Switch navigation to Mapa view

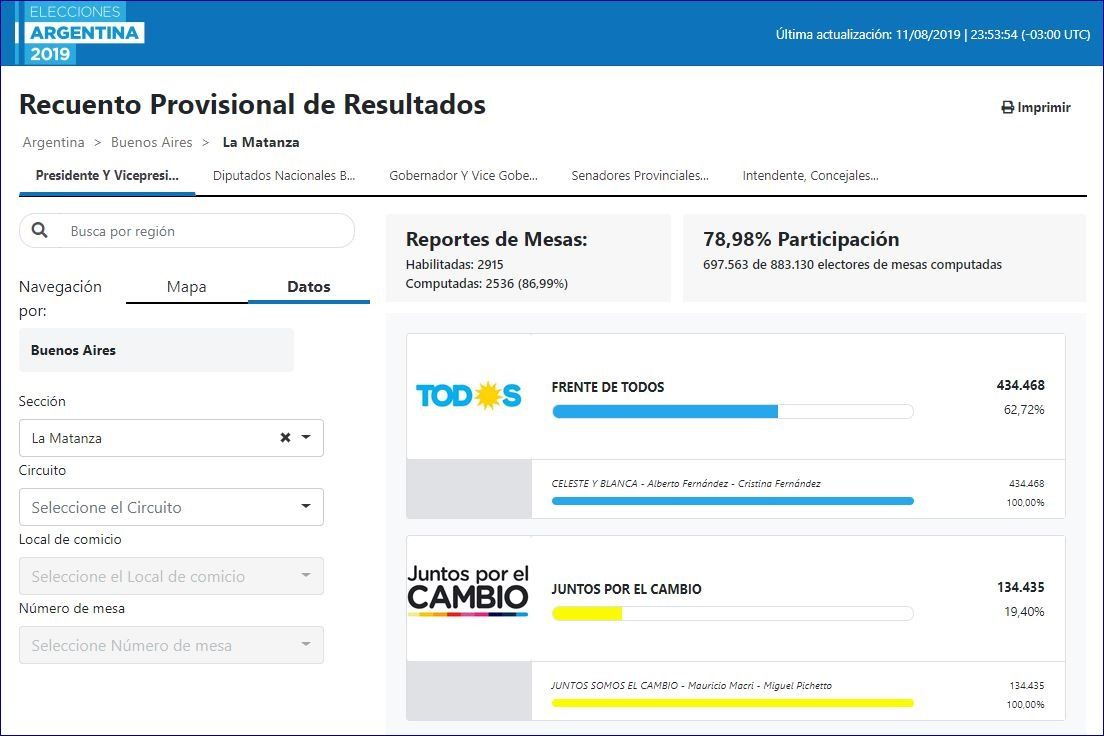click(x=186, y=287)
